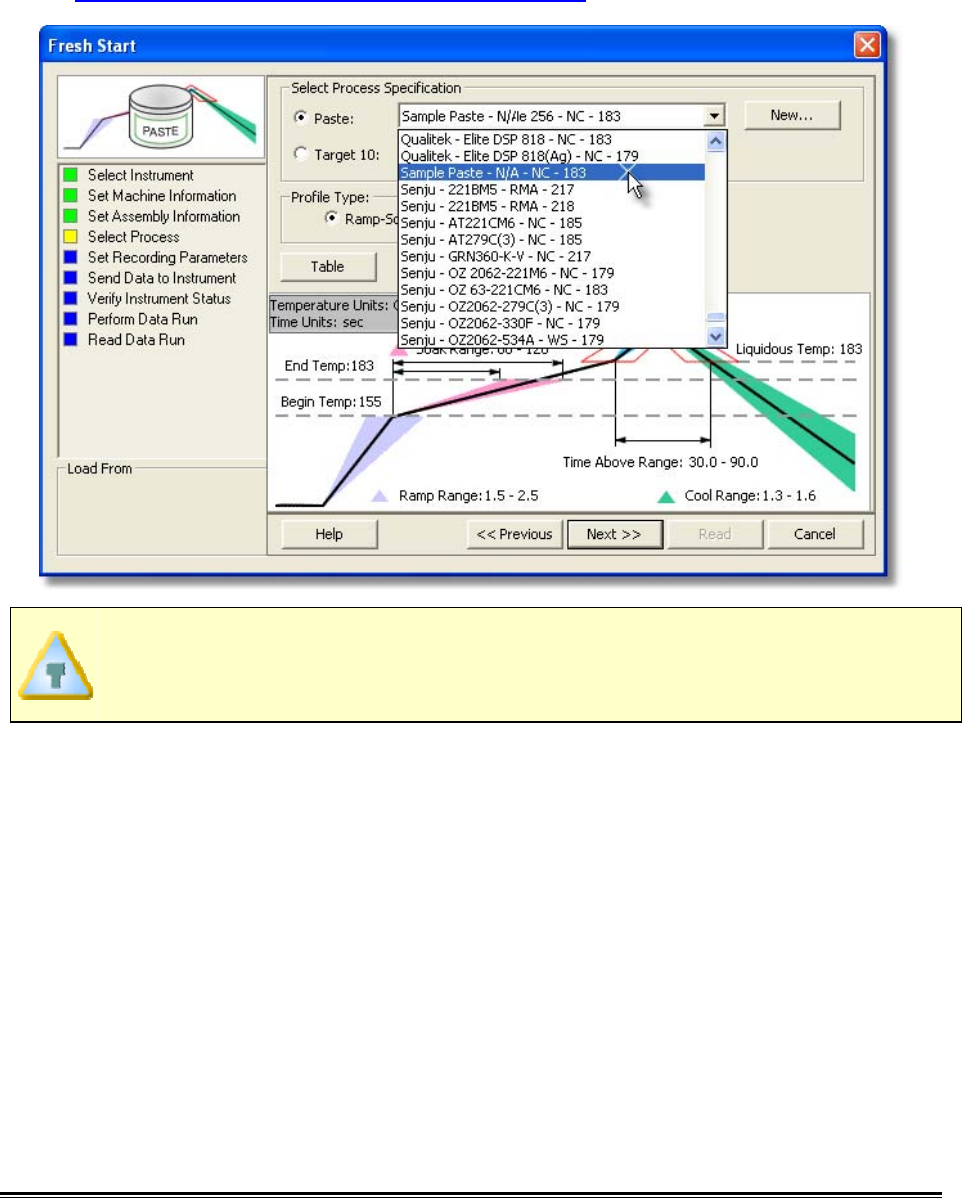Click the Time Units: sec text
The height and width of the screenshot is (1198, 962).
point(316,322)
